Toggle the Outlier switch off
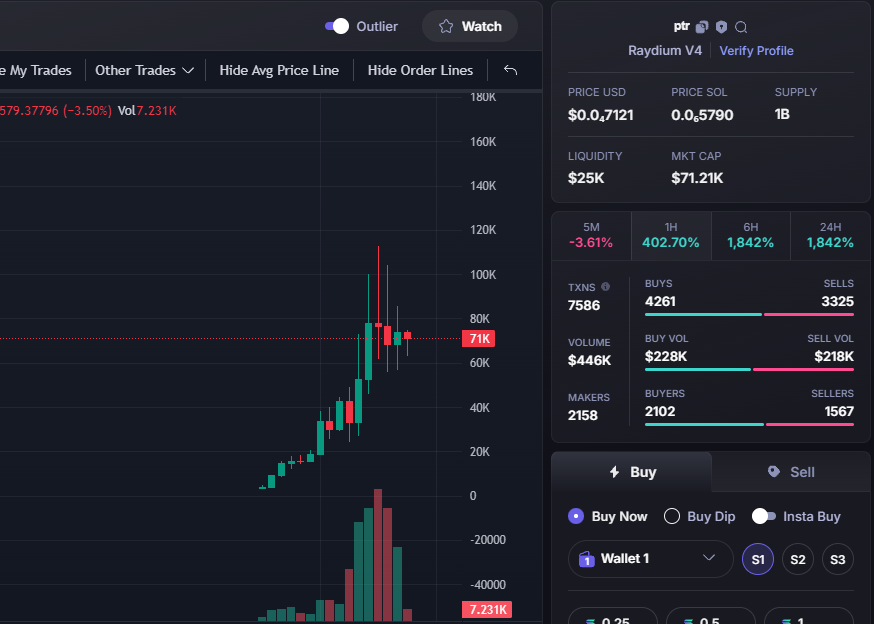Image resolution: width=874 pixels, height=624 pixels. click(x=337, y=26)
